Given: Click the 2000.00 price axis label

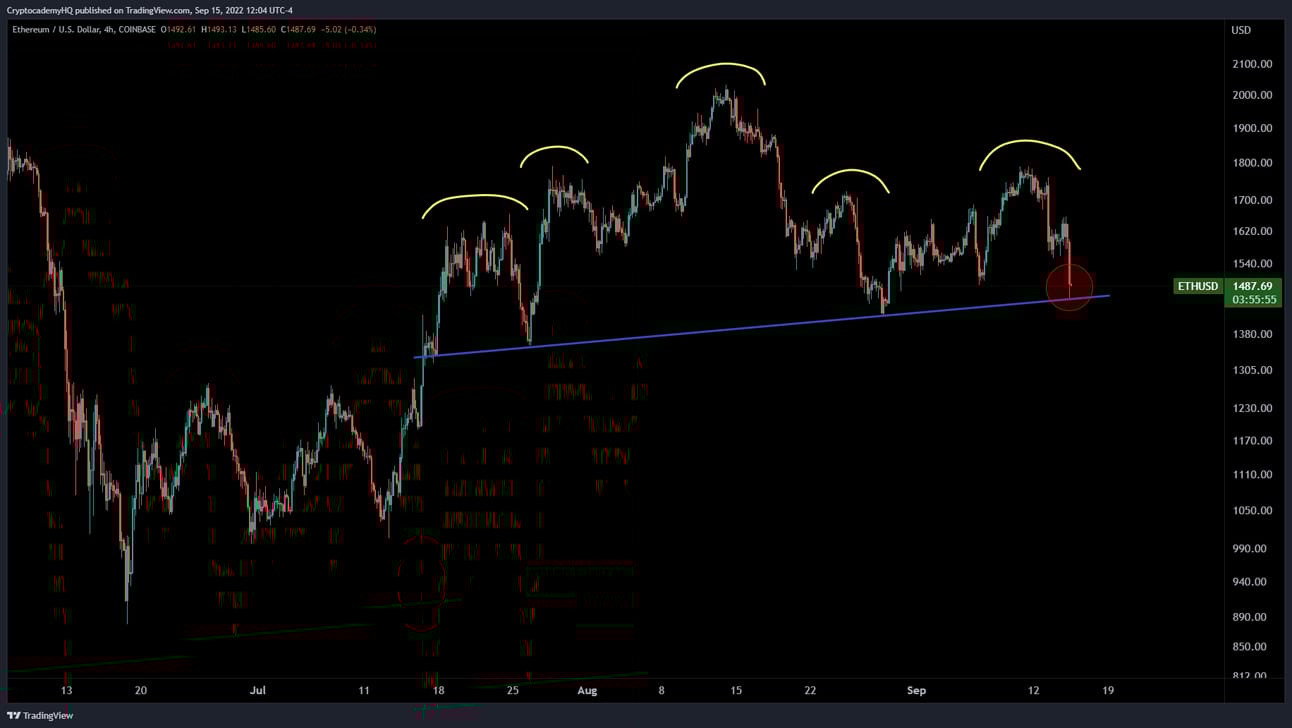Looking at the screenshot, I should pos(1252,95).
